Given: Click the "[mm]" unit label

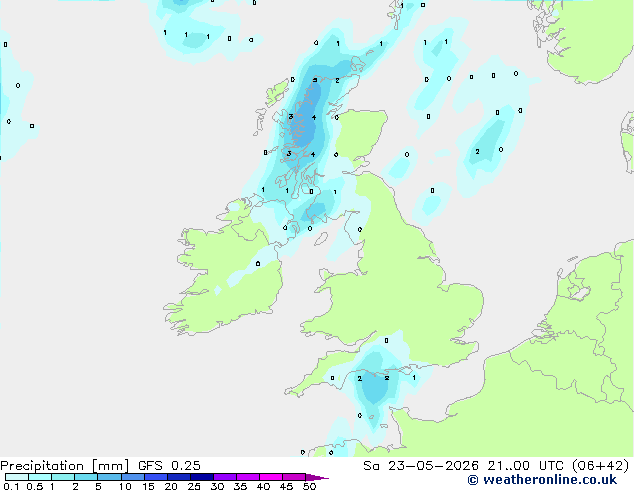Looking at the screenshot, I should tap(110, 466).
